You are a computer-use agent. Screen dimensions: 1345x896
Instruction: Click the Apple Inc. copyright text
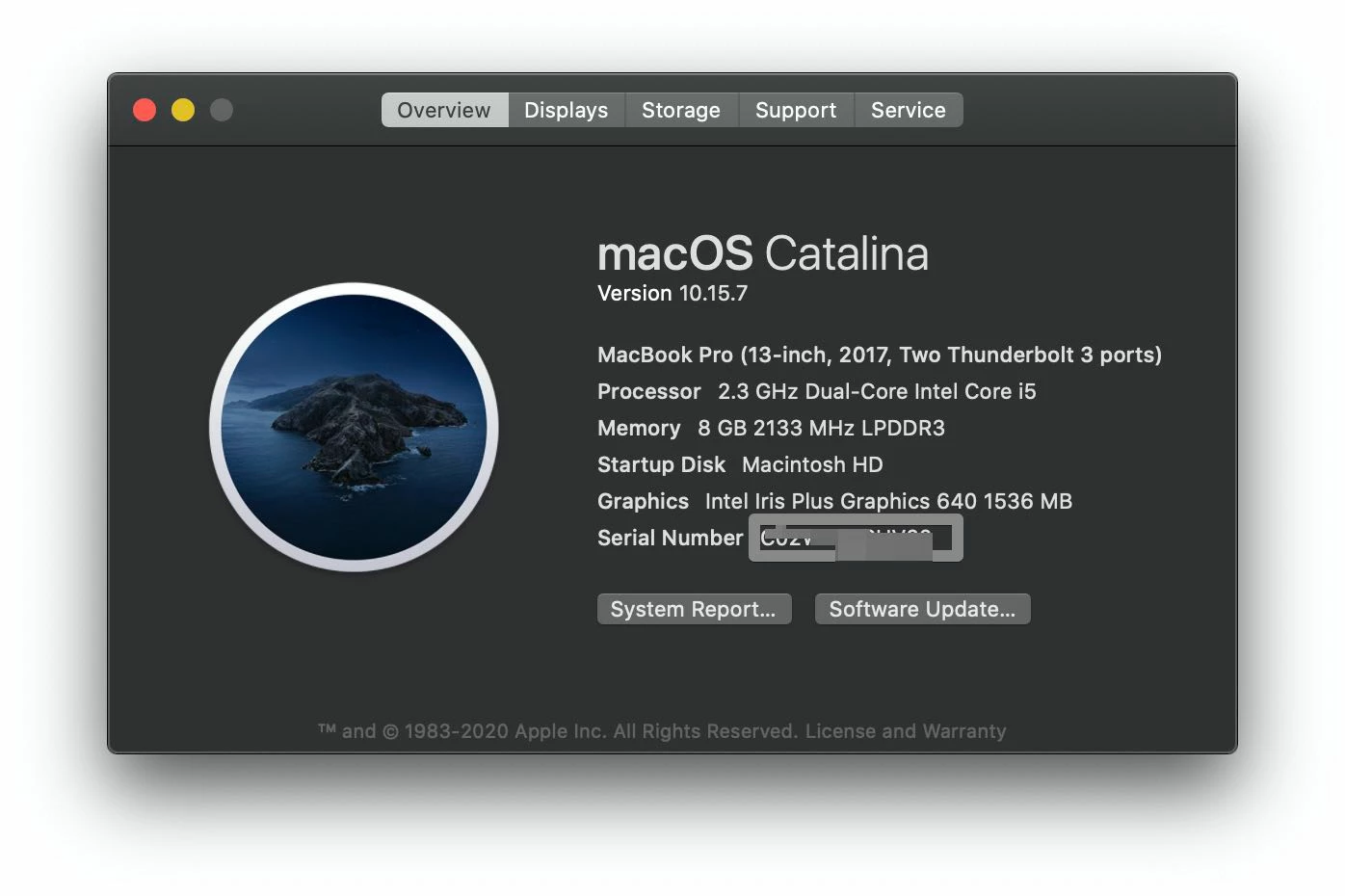(559, 731)
